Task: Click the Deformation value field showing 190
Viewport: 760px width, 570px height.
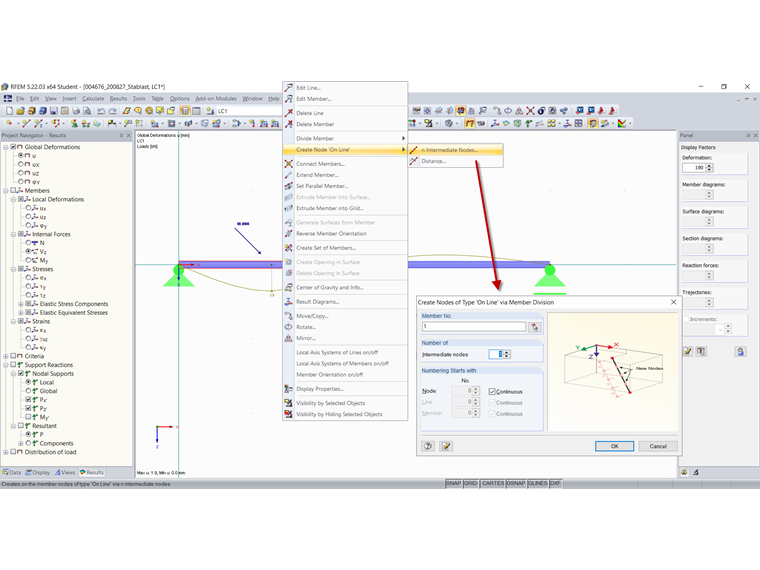Action: pyautogui.click(x=694, y=168)
